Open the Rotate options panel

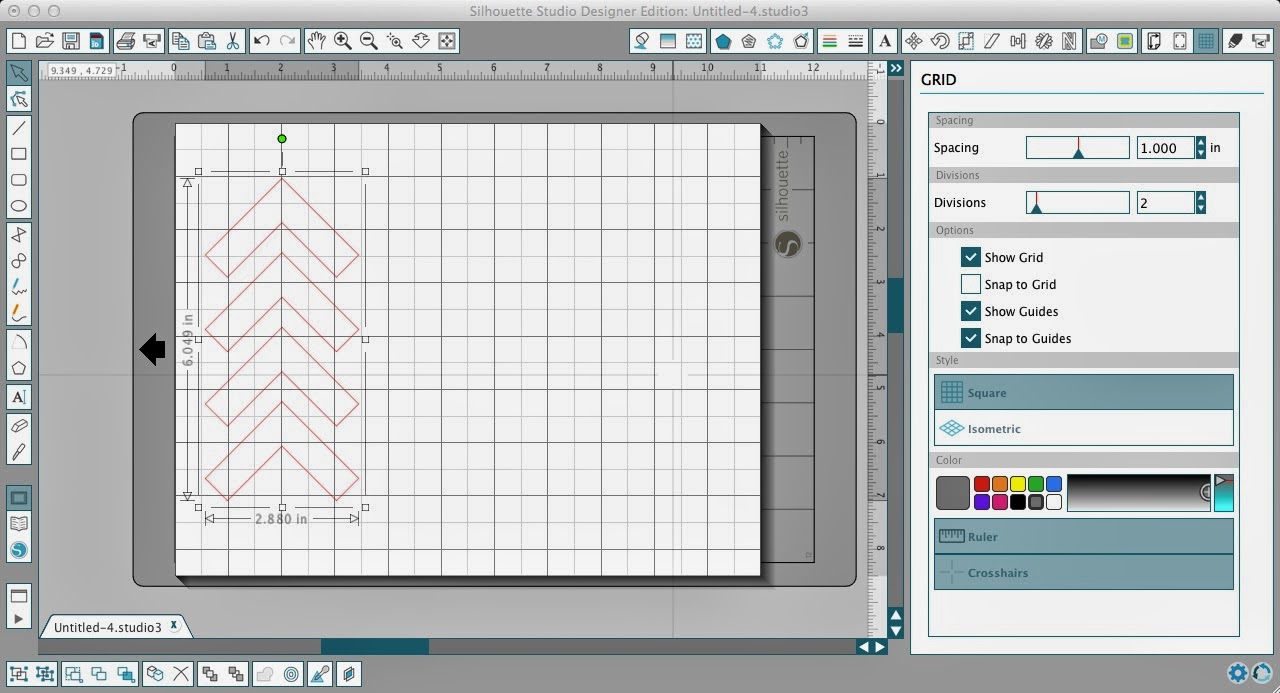(x=939, y=40)
